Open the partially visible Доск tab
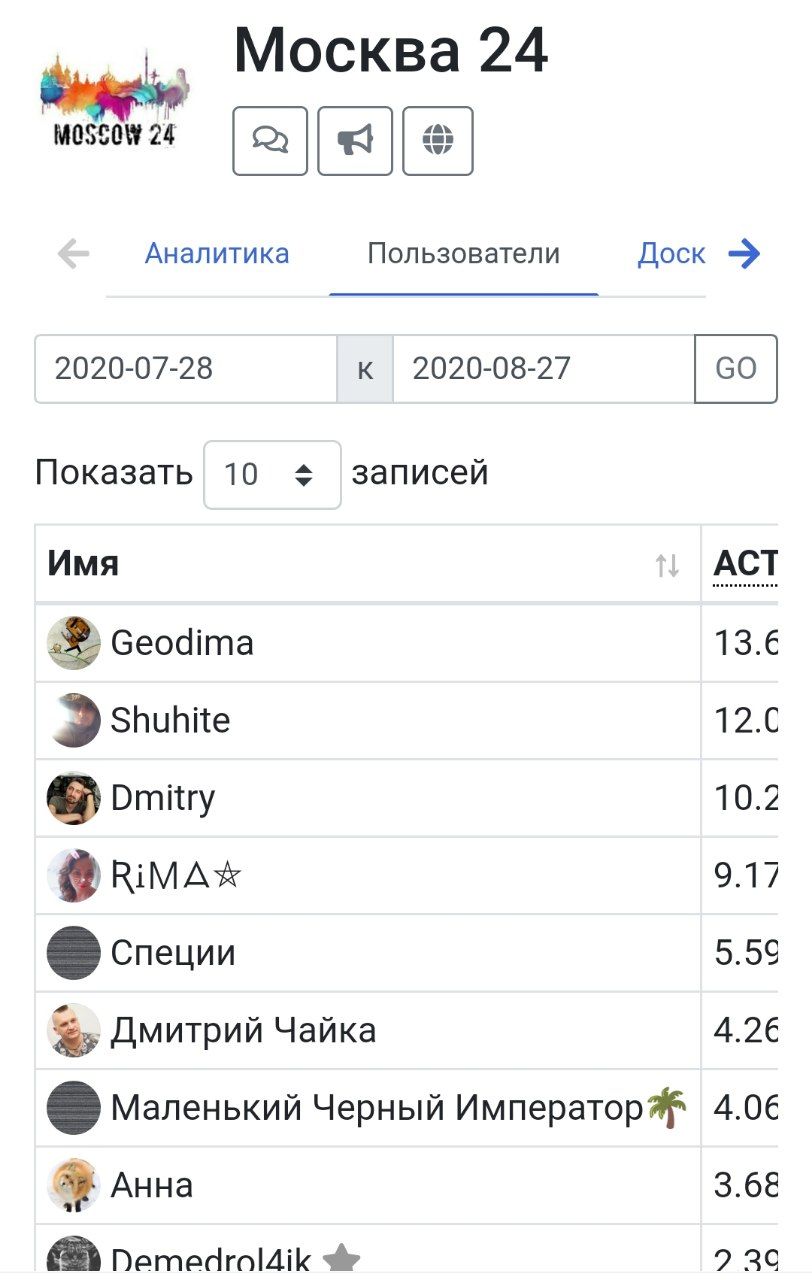This screenshot has width=812, height=1280. [x=672, y=254]
